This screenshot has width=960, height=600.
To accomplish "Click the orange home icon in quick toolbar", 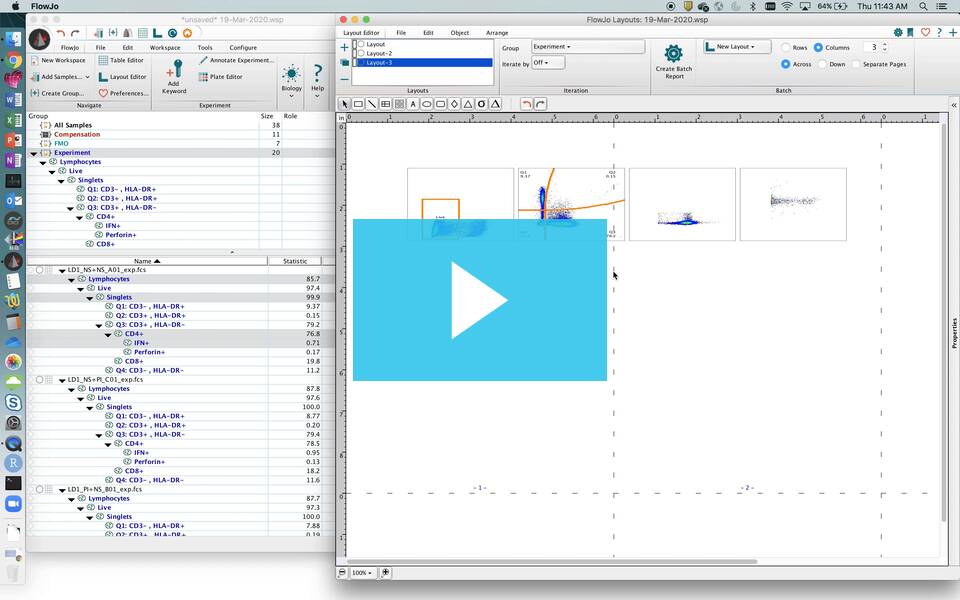I will tap(187, 33).
